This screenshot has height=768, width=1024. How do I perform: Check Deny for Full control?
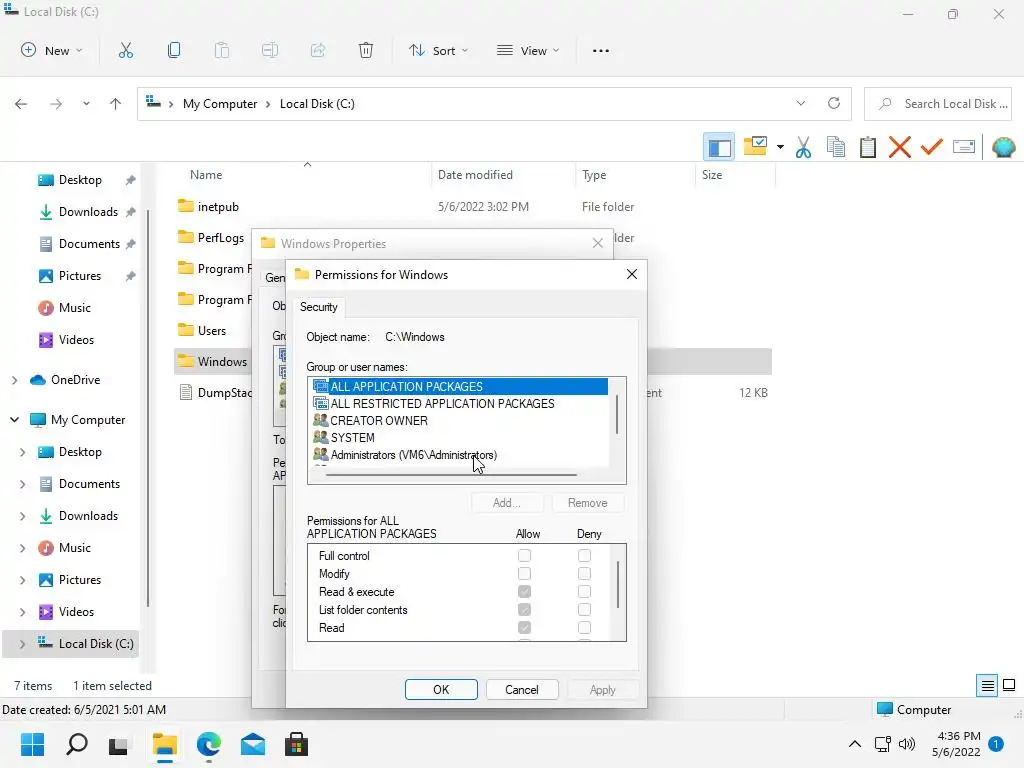pos(584,556)
